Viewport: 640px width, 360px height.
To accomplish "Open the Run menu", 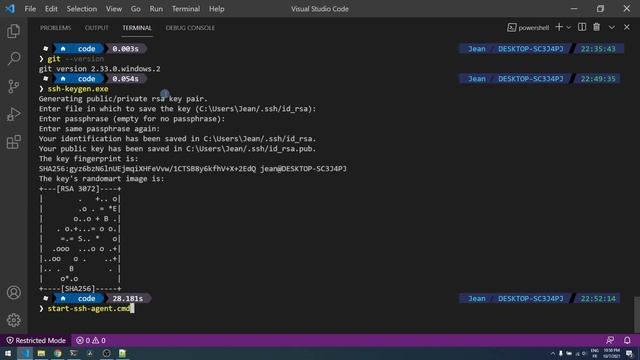I will tap(156, 9).
